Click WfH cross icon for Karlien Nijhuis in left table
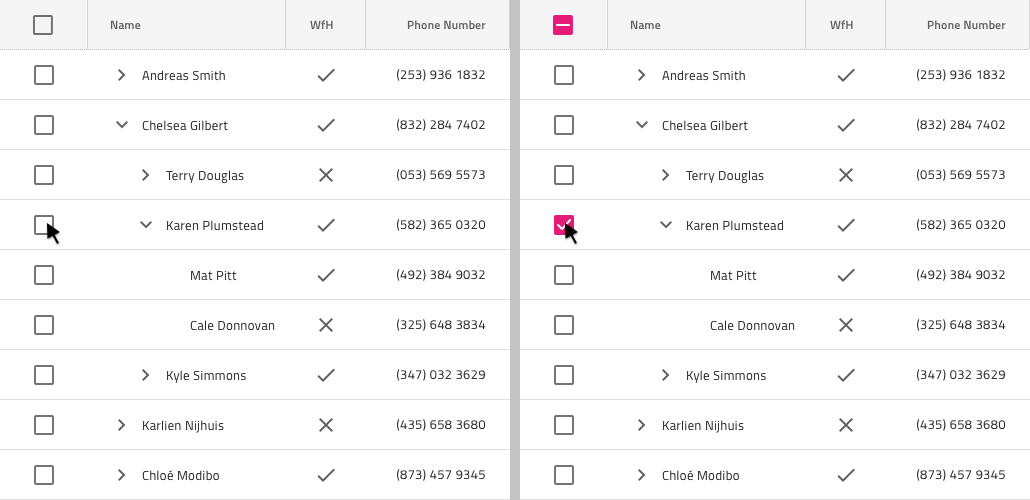This screenshot has width=1030, height=500. 325,425
